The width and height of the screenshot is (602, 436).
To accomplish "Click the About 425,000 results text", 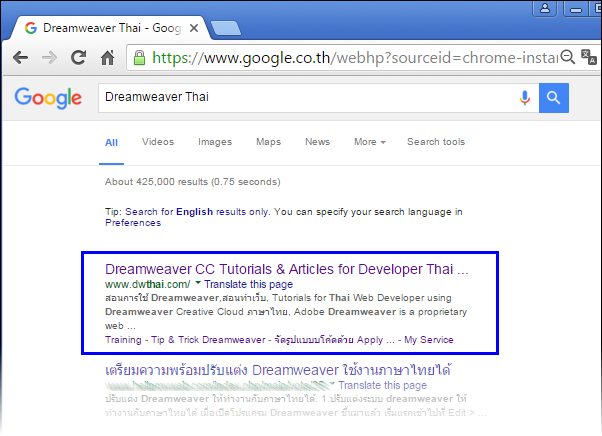I will pos(193,182).
